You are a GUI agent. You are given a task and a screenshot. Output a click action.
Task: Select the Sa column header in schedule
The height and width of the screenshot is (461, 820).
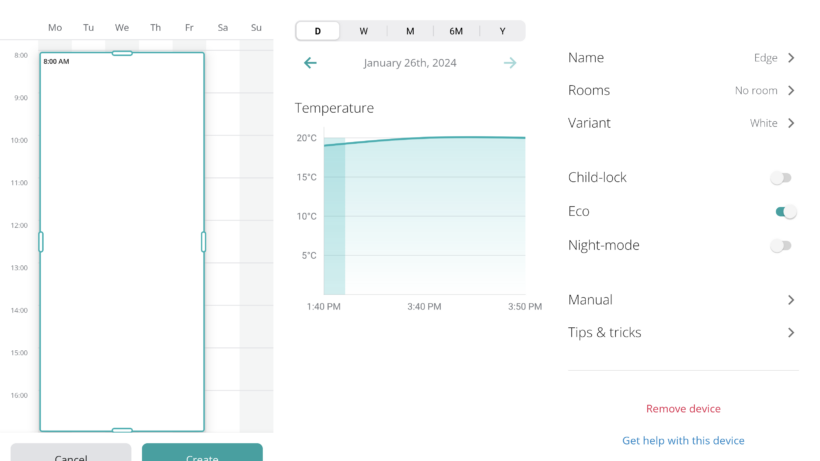[x=223, y=28]
